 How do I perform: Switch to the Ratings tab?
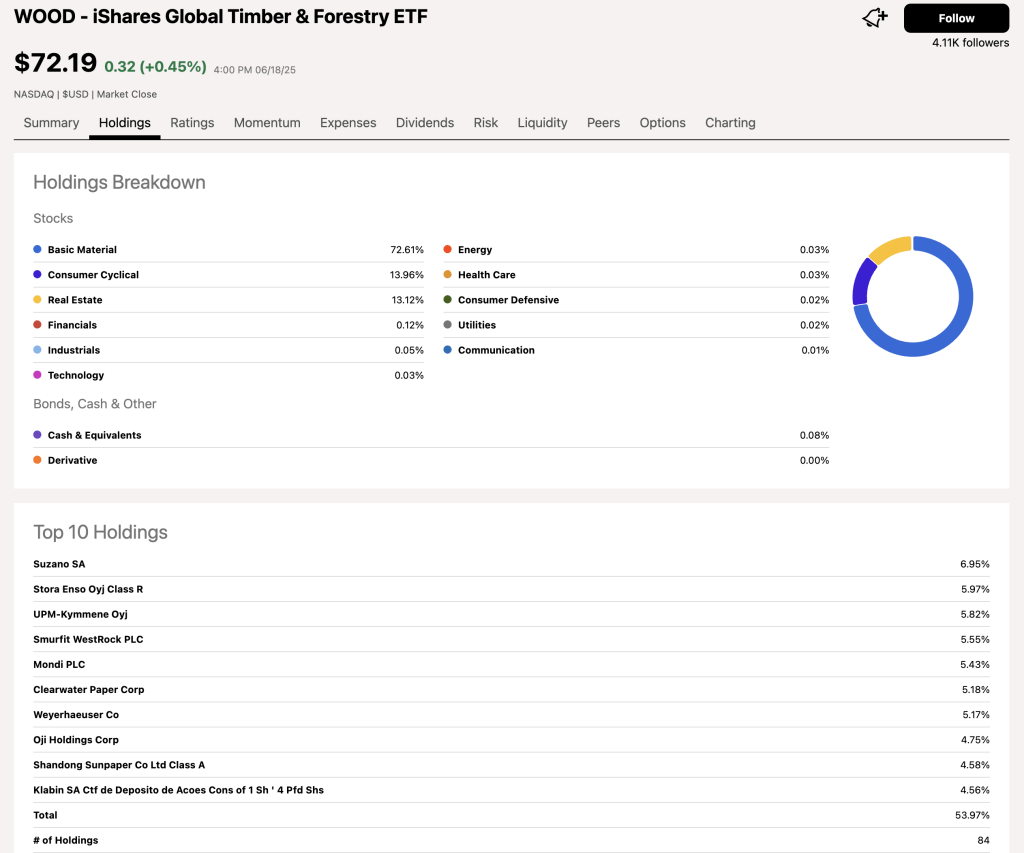(192, 123)
